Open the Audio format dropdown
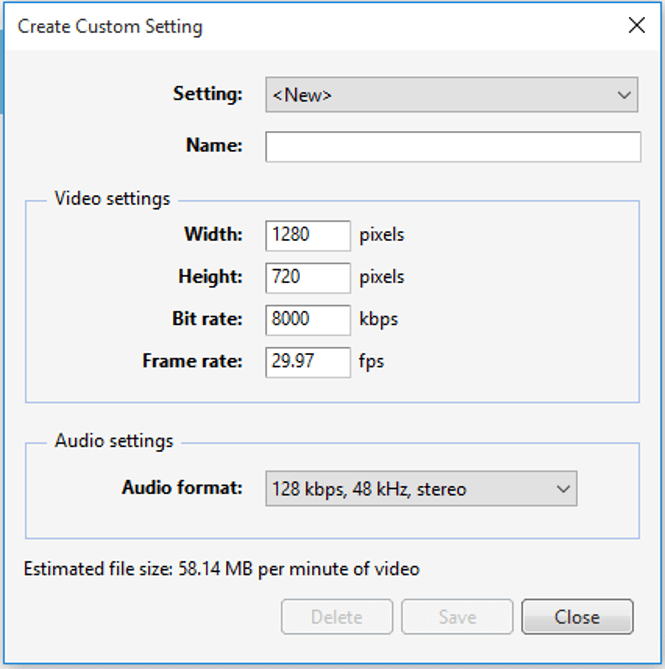 click(421, 489)
